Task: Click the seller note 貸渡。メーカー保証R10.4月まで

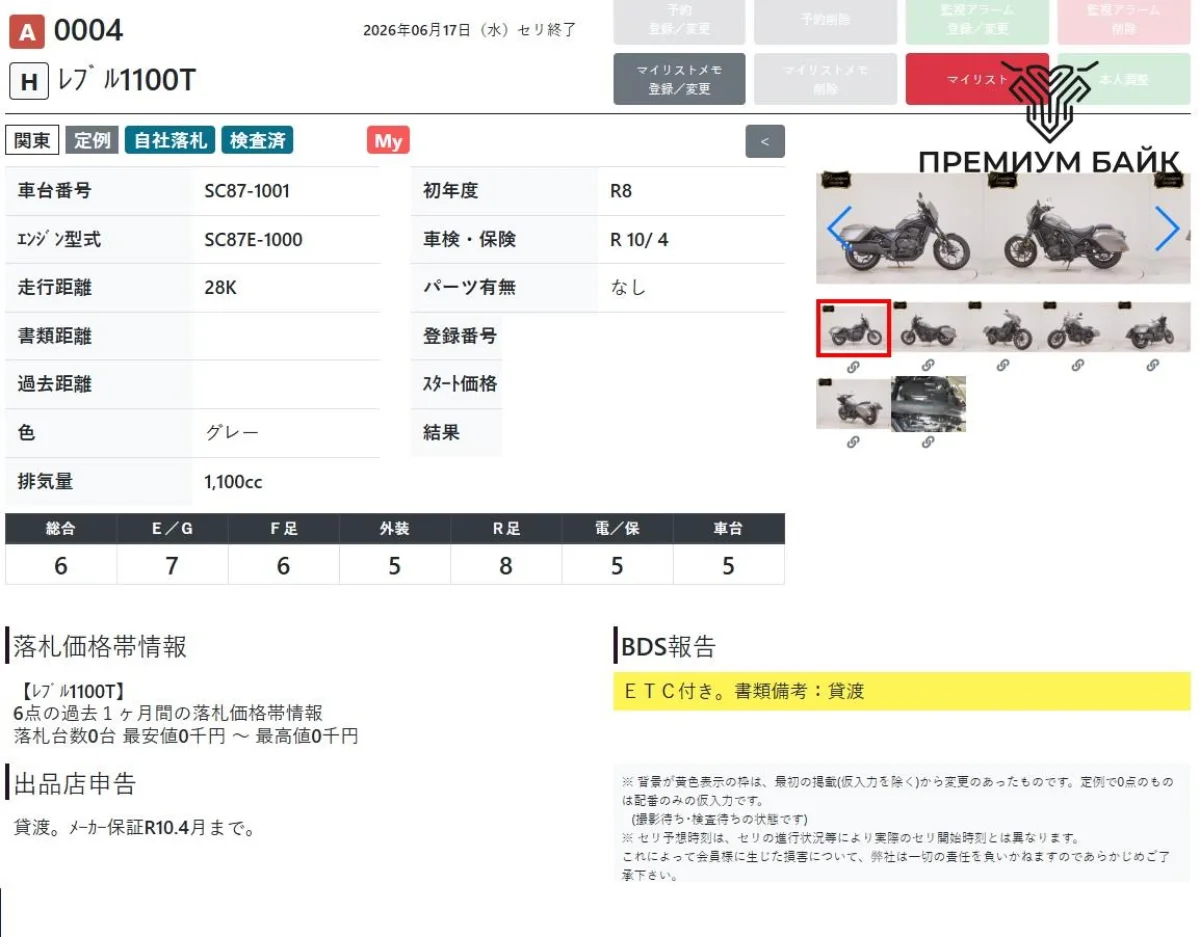Action: [x=134, y=828]
